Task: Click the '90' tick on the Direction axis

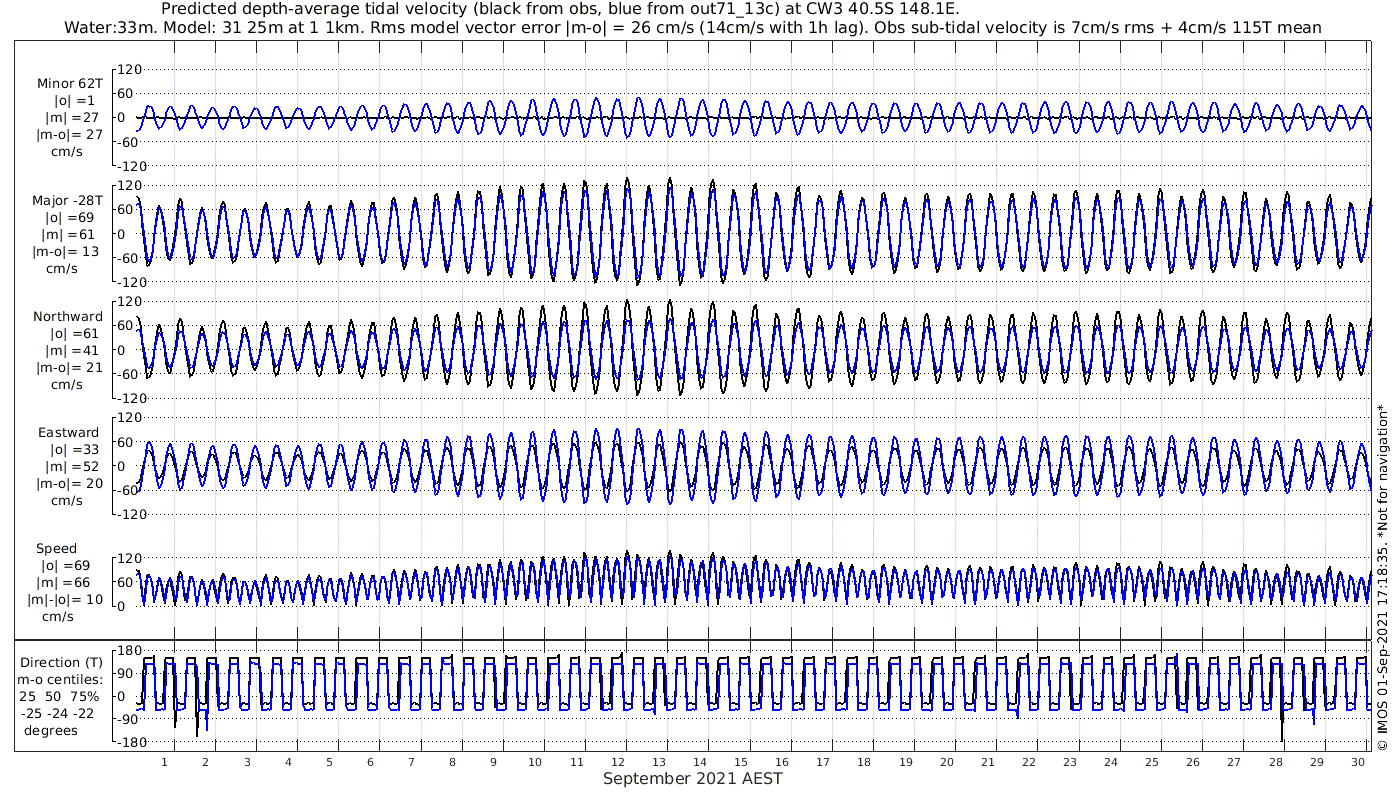Action: tap(128, 674)
